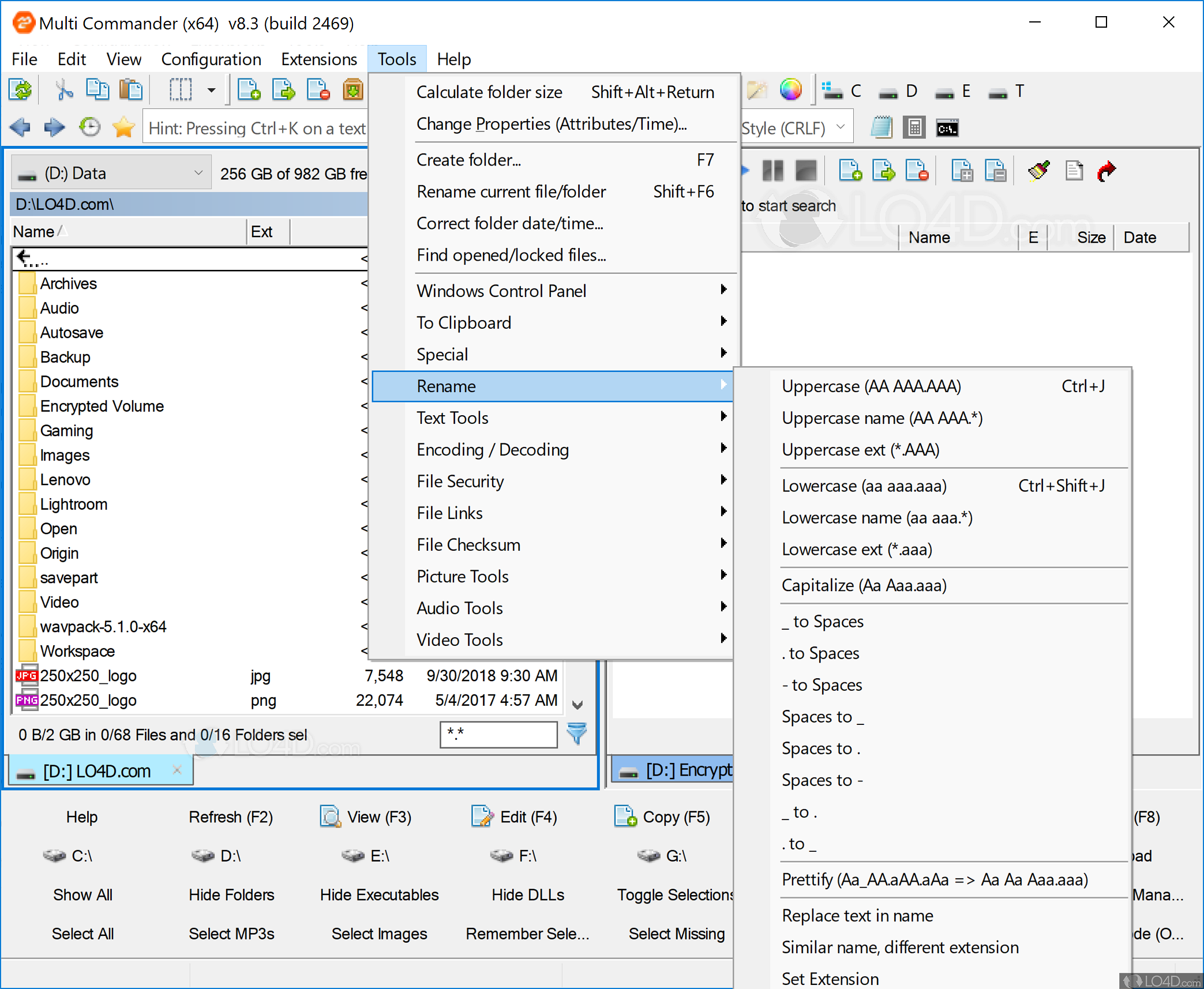
Task: Click the Select All button
Action: point(82,933)
